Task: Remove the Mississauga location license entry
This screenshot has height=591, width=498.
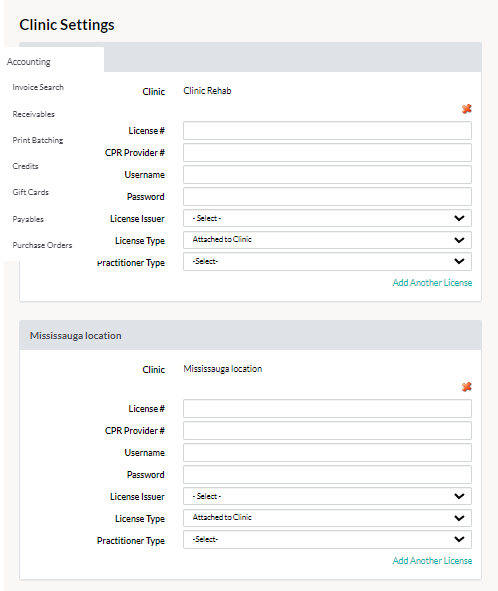Action: coord(467,387)
